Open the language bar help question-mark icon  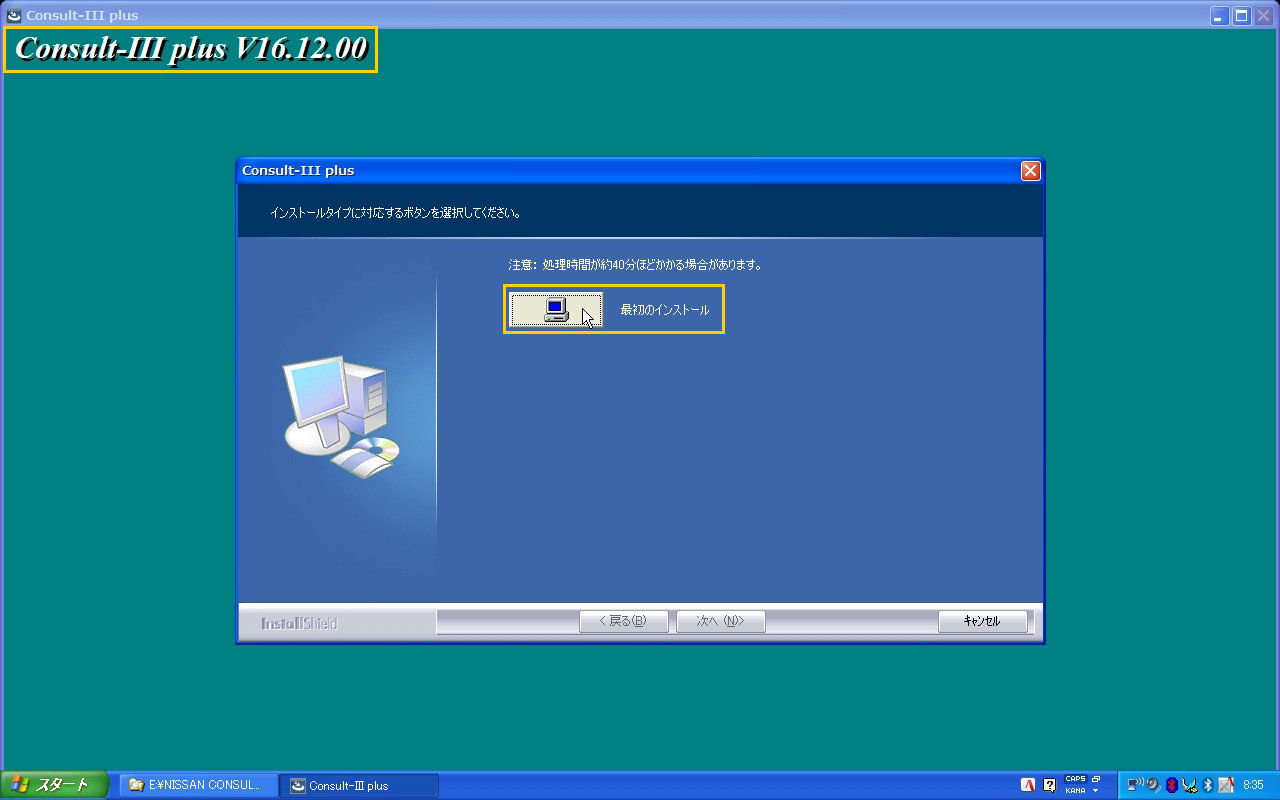pyautogui.click(x=1050, y=785)
